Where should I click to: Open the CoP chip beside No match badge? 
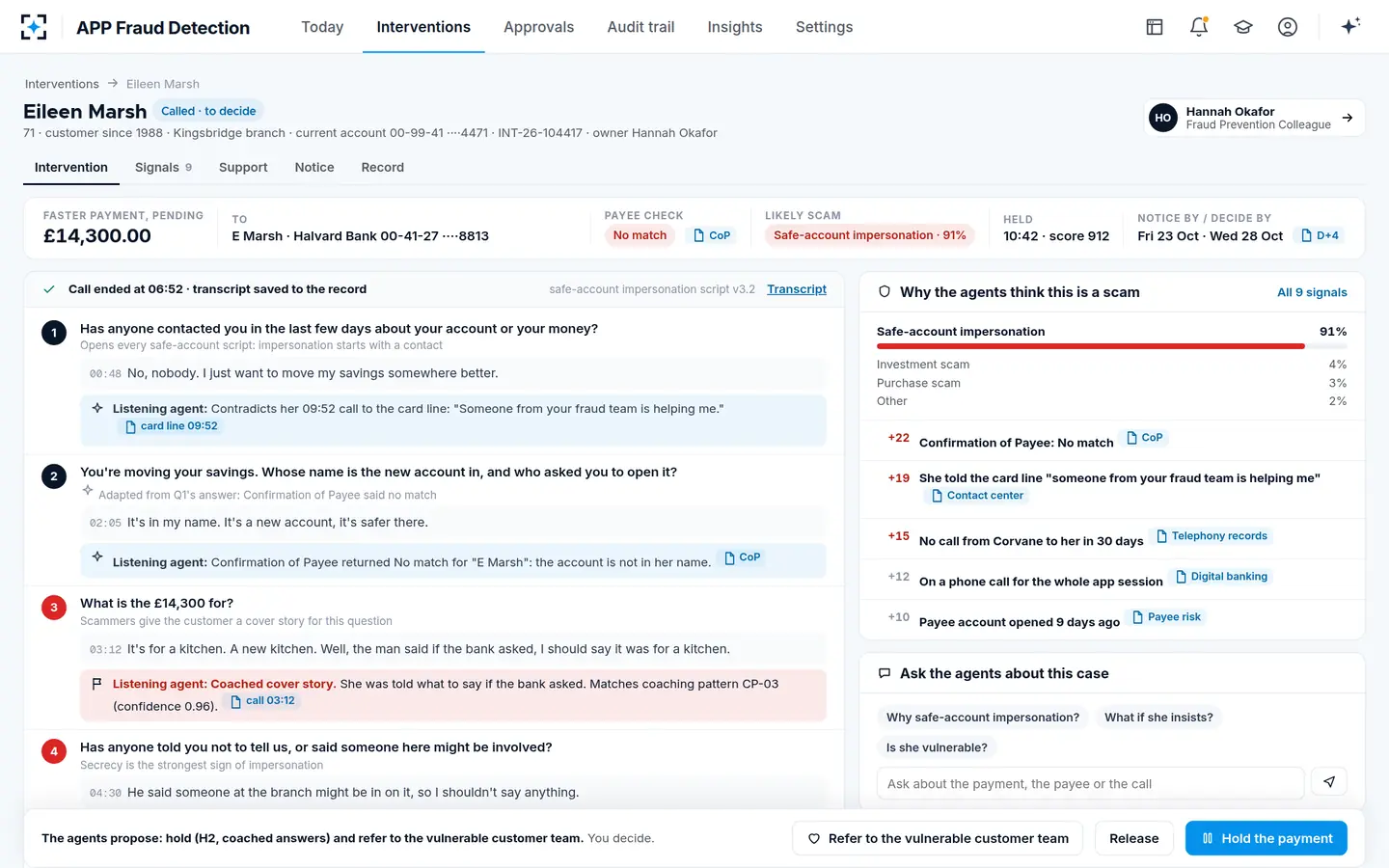(712, 235)
